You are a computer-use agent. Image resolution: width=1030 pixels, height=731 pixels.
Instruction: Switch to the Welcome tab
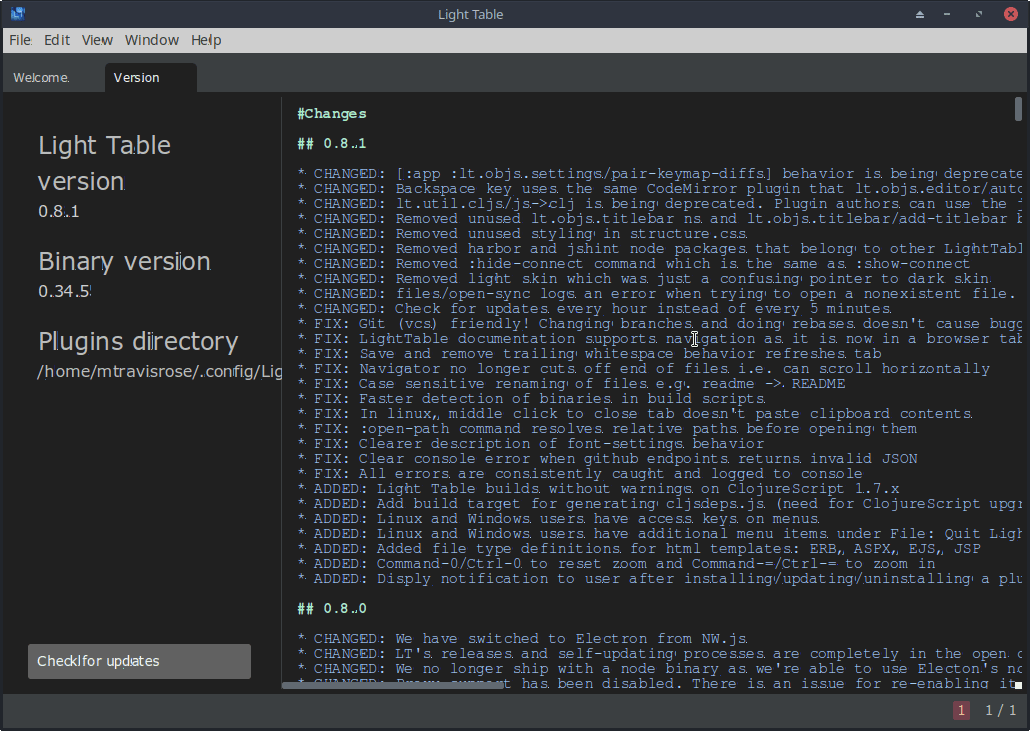click(41, 78)
